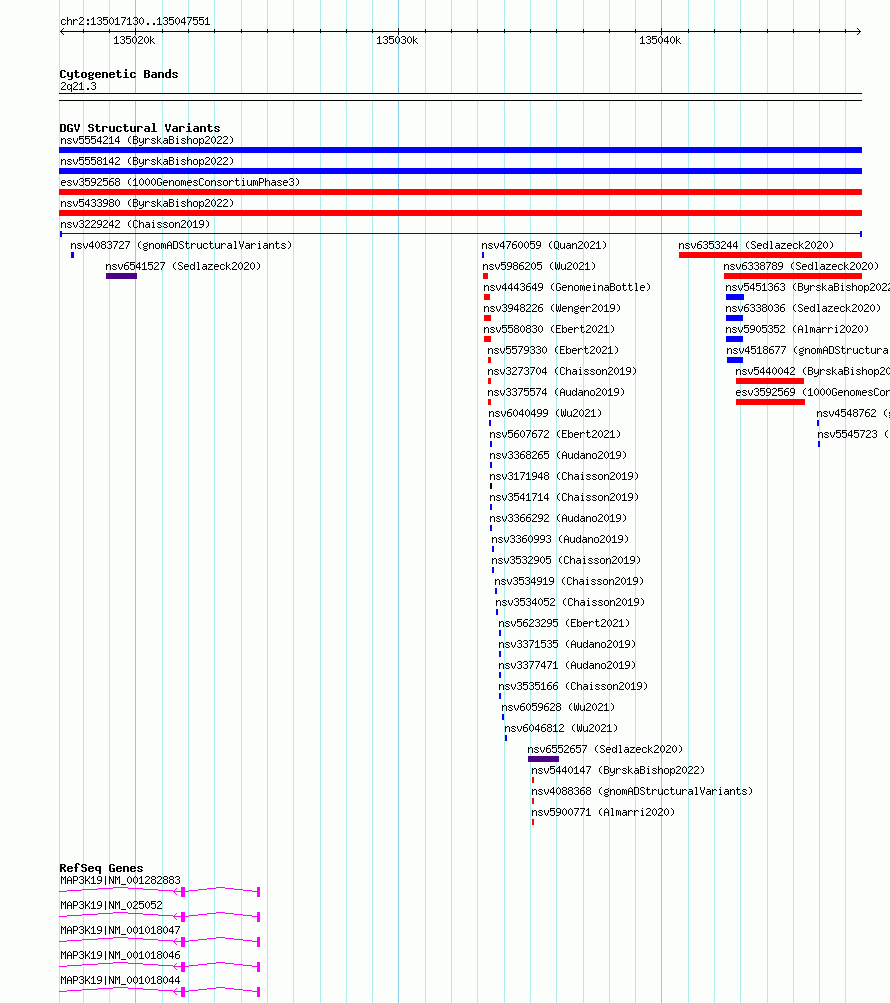Open nsv6353244 (Sedlazeck2020) variant label
This screenshot has width=890, height=1003.
[756, 245]
